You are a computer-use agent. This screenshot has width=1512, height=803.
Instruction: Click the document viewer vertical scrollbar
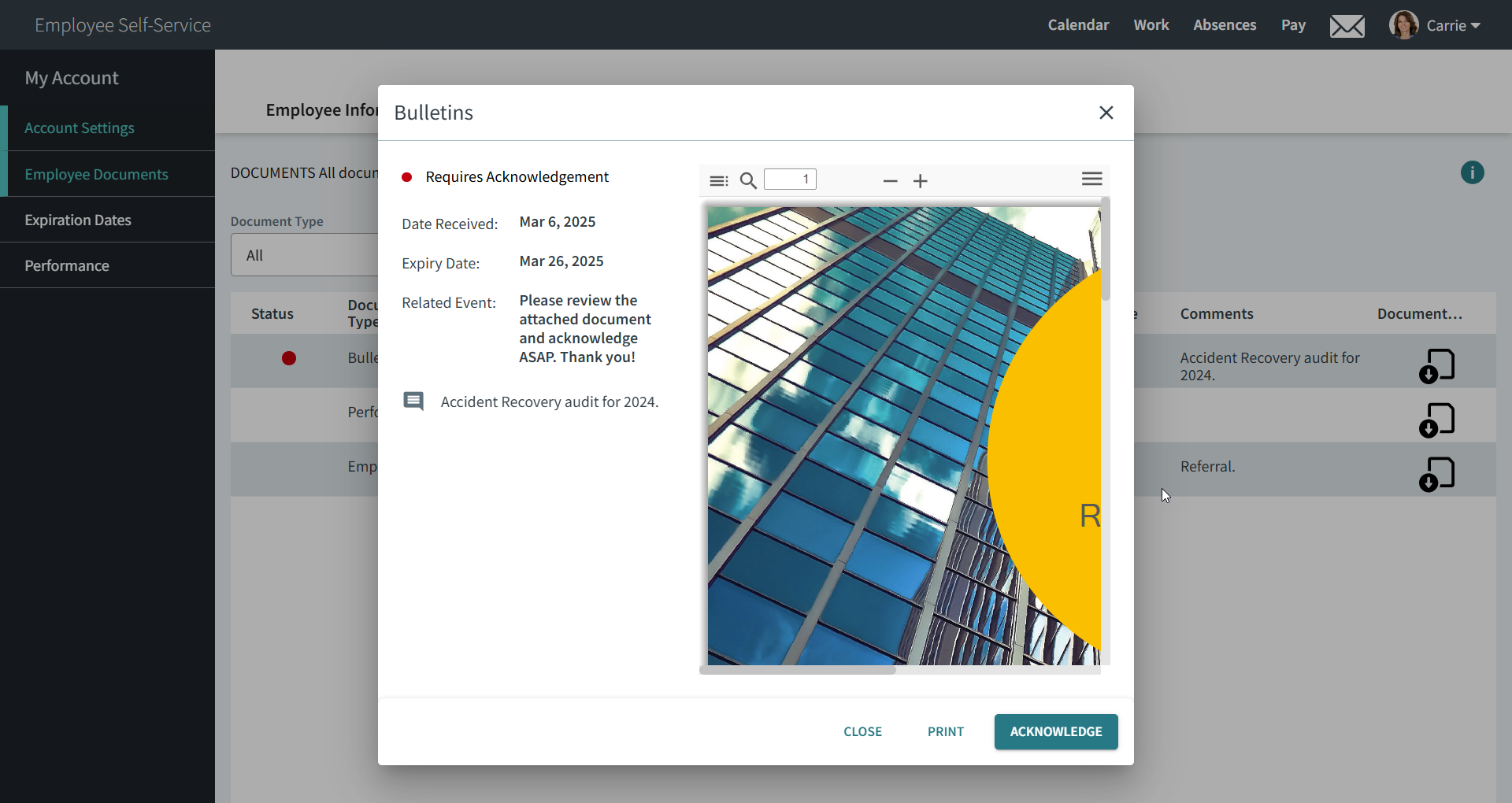[x=1105, y=252]
